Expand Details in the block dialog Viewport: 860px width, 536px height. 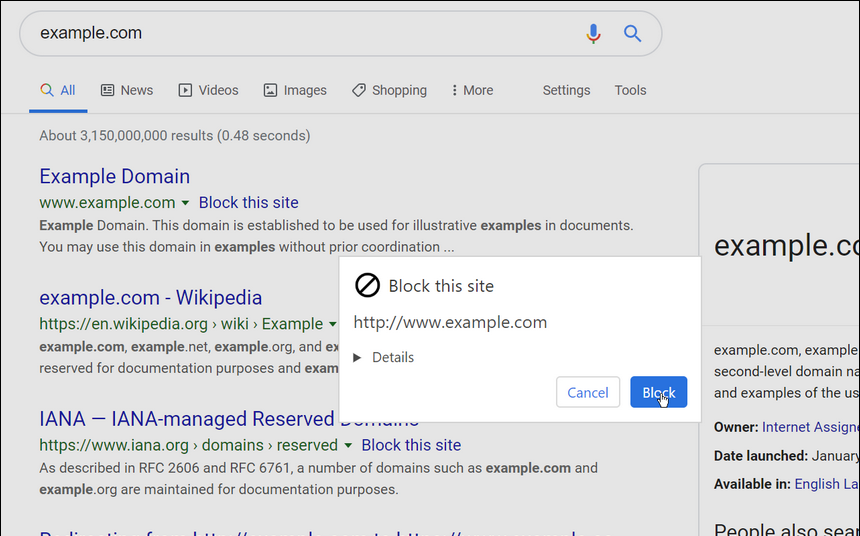pos(384,358)
